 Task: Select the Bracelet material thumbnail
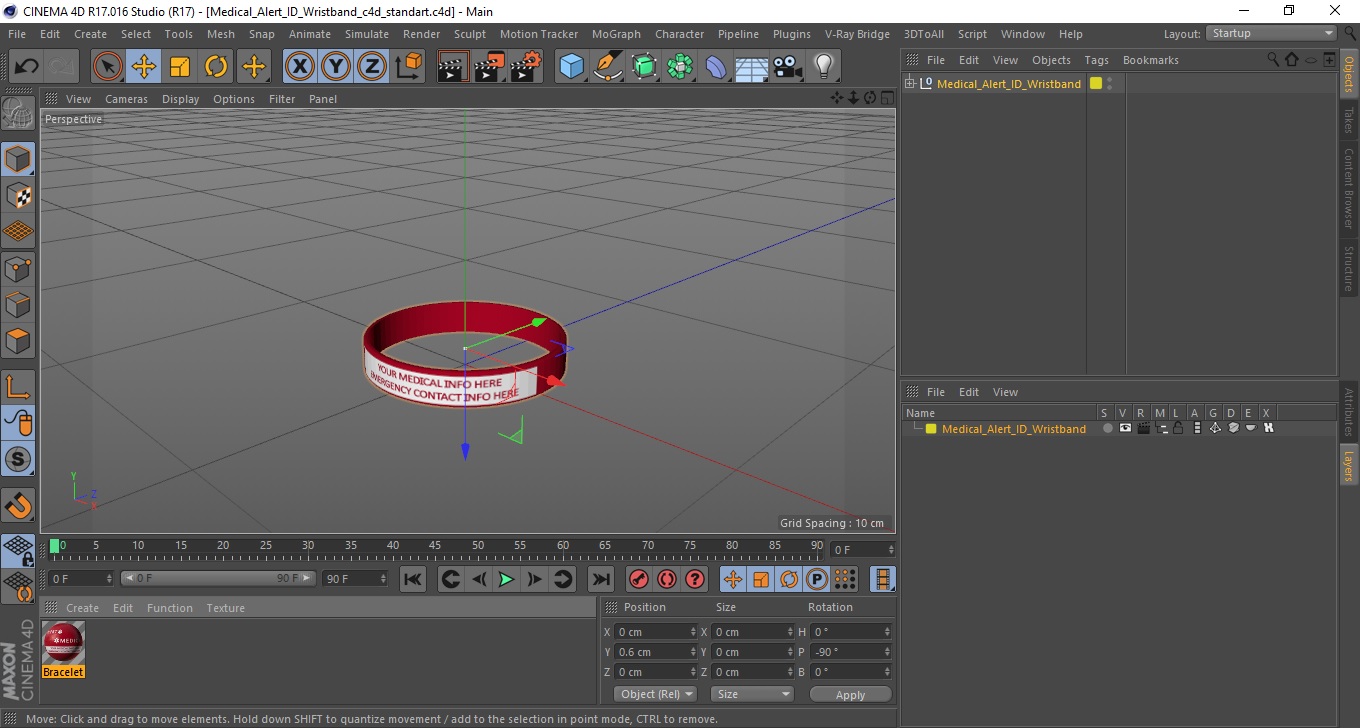[64, 643]
